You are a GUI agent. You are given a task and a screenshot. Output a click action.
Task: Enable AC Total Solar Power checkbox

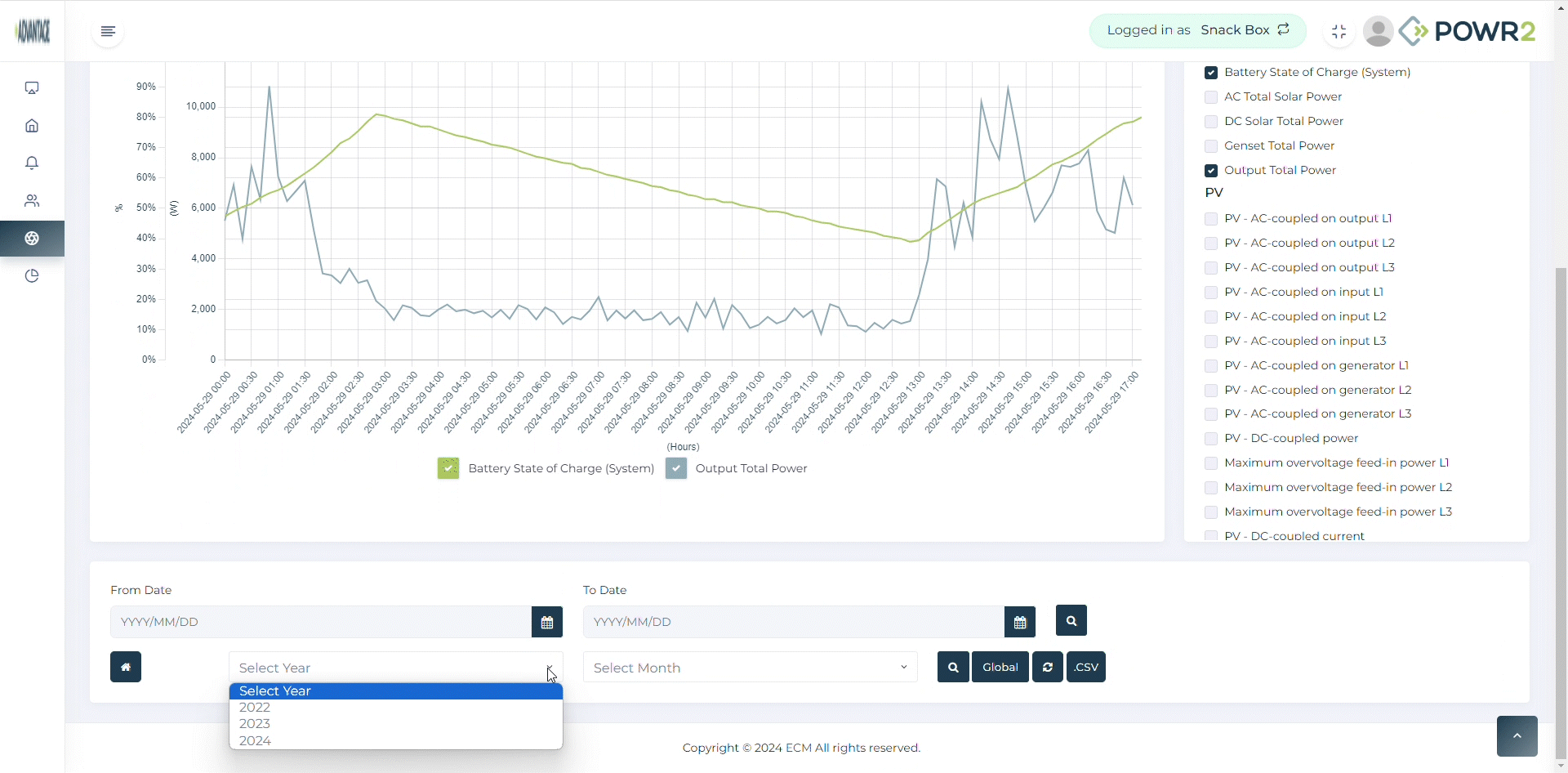tap(1211, 97)
